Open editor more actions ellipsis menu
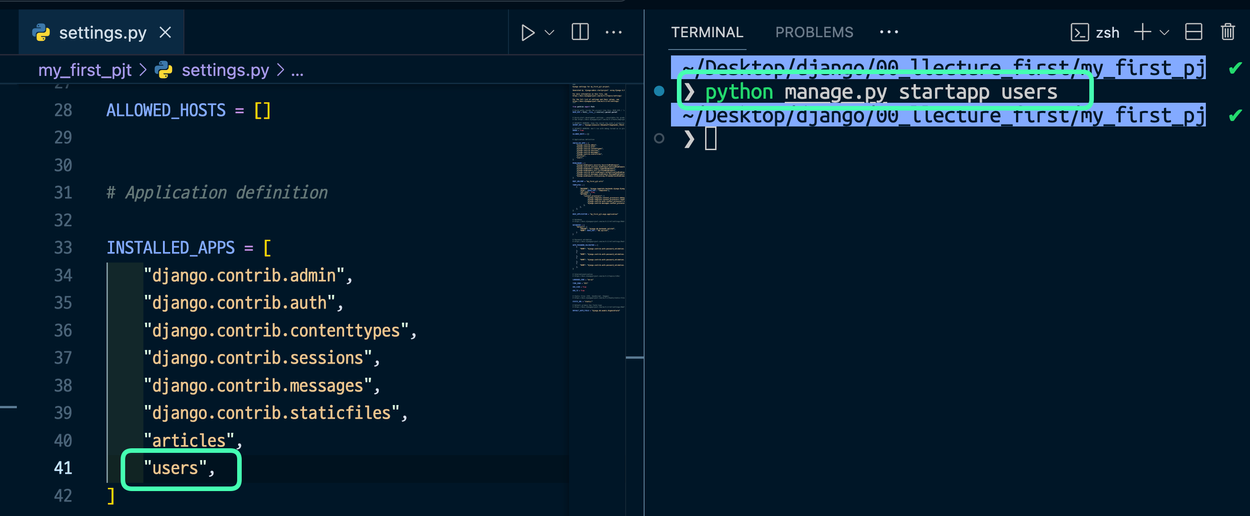 click(x=614, y=32)
